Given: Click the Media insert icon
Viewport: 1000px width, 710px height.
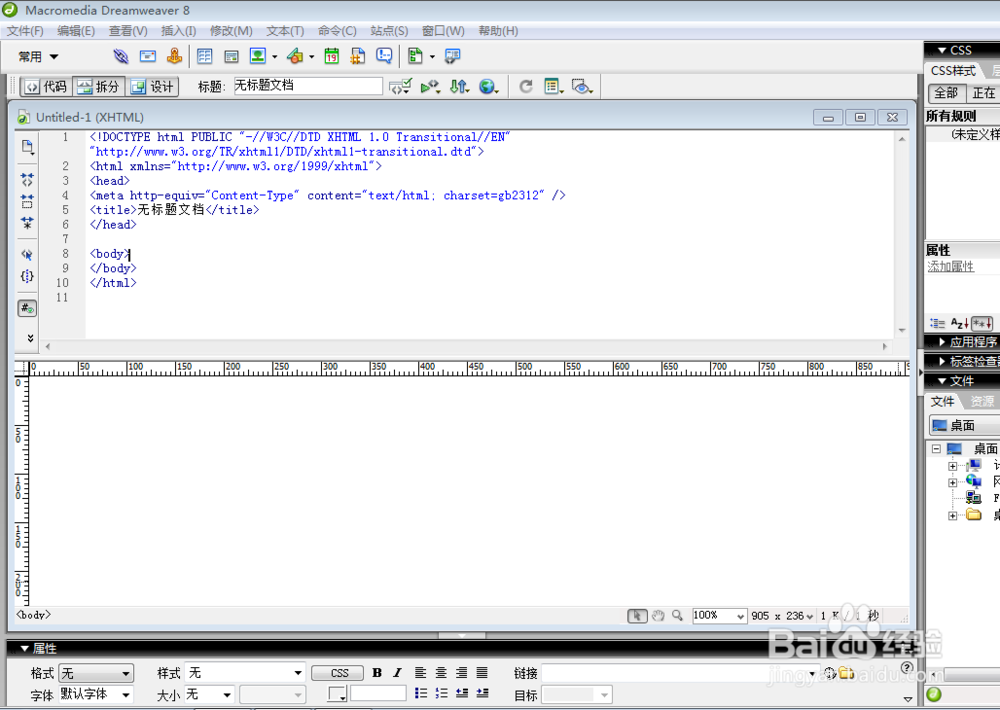Looking at the screenshot, I should pyautogui.click(x=295, y=56).
